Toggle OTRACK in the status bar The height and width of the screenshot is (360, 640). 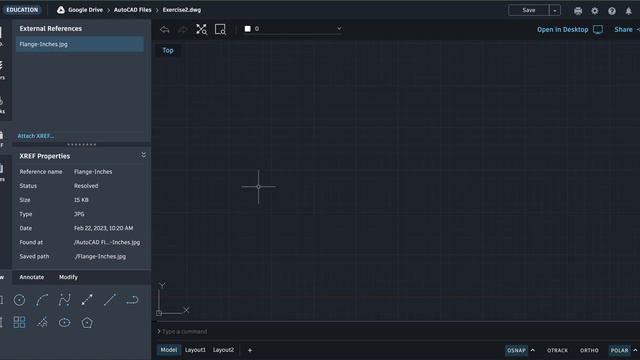pyautogui.click(x=557, y=350)
